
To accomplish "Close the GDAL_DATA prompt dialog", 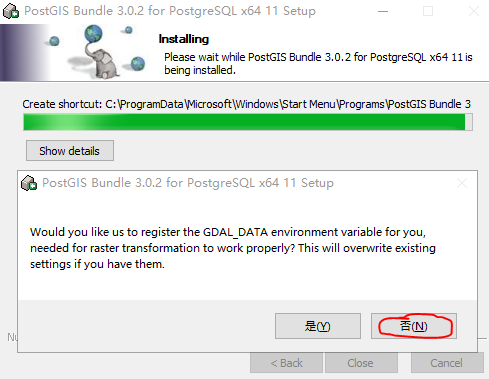I will [462, 183].
